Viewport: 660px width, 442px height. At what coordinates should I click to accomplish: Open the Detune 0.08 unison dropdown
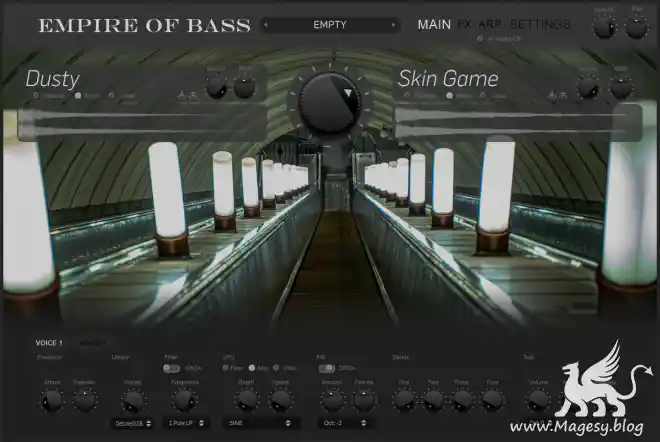point(133,423)
